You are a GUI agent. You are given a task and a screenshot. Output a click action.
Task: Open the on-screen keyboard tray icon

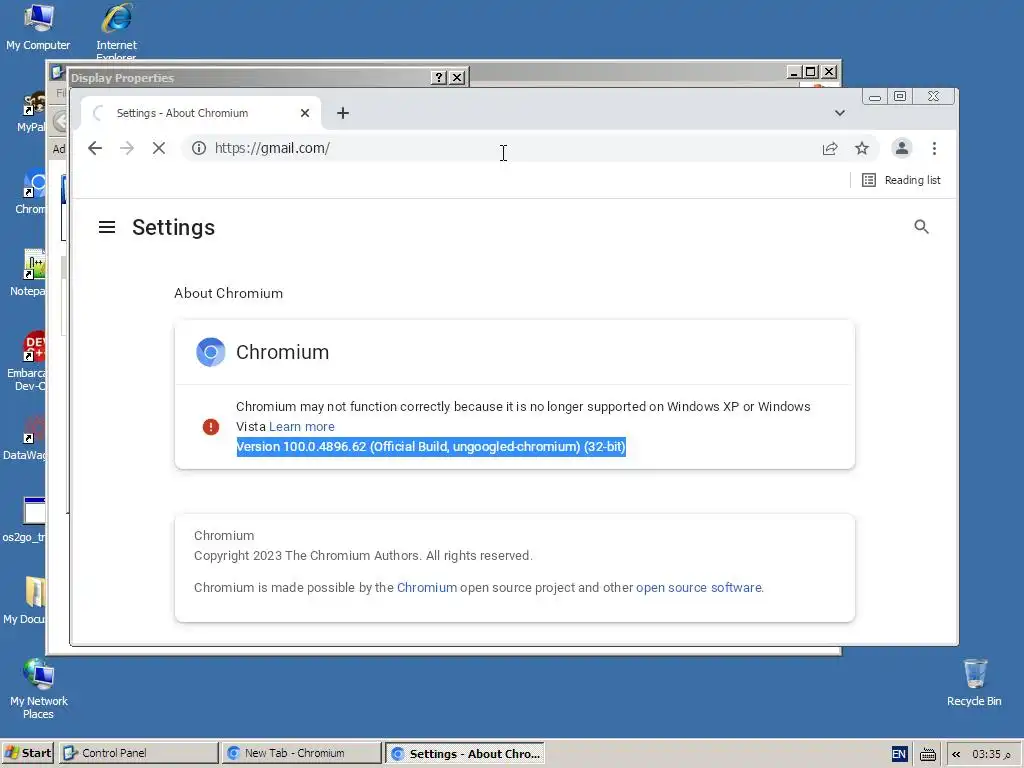[927, 754]
